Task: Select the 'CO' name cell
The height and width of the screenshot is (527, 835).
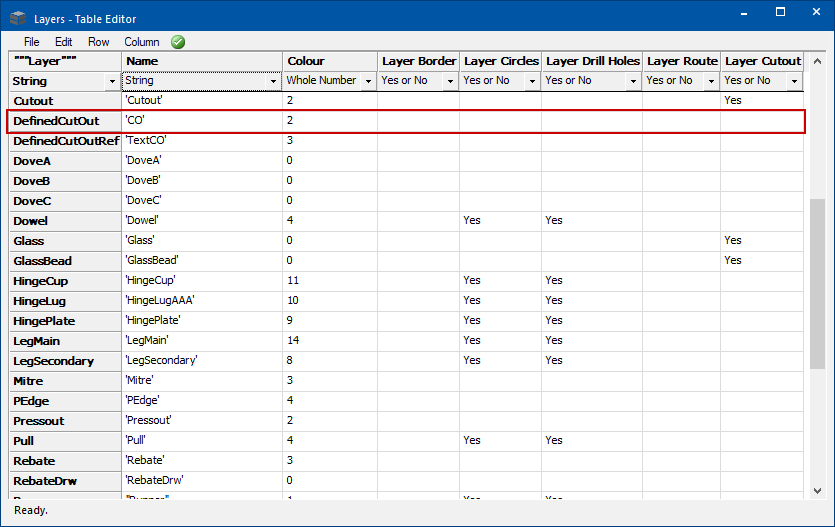Action: click(x=200, y=121)
